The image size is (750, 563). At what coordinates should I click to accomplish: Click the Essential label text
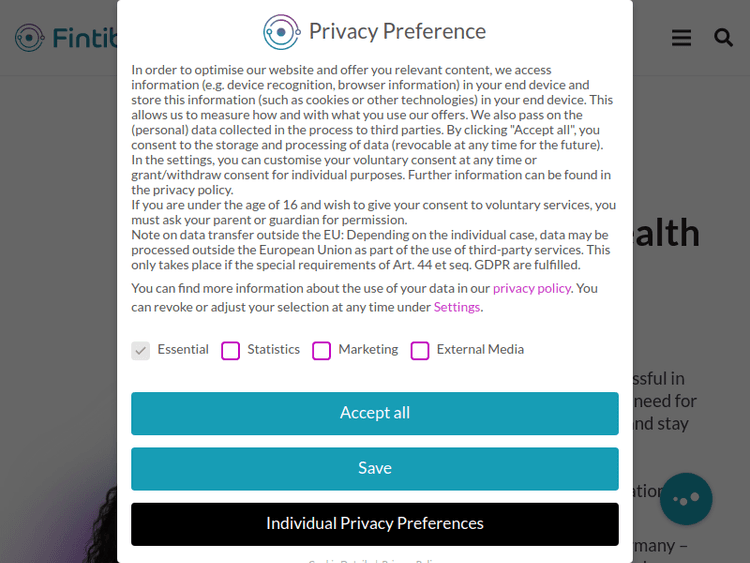[x=183, y=350]
